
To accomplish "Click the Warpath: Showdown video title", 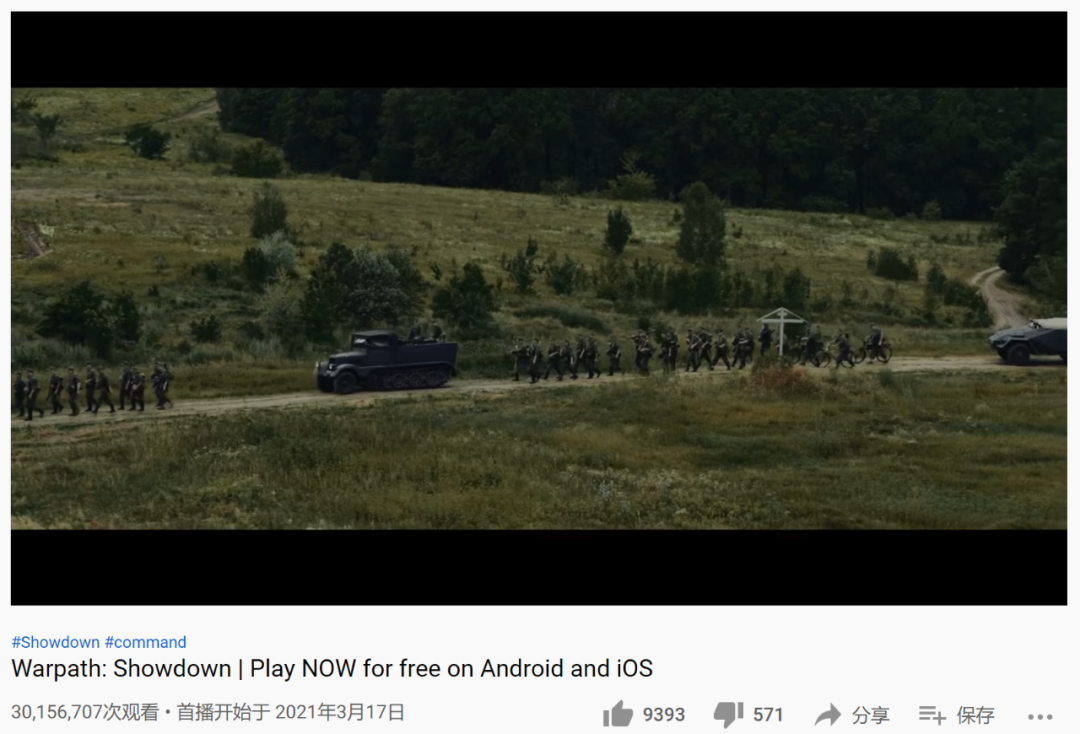I will click(x=332, y=669).
